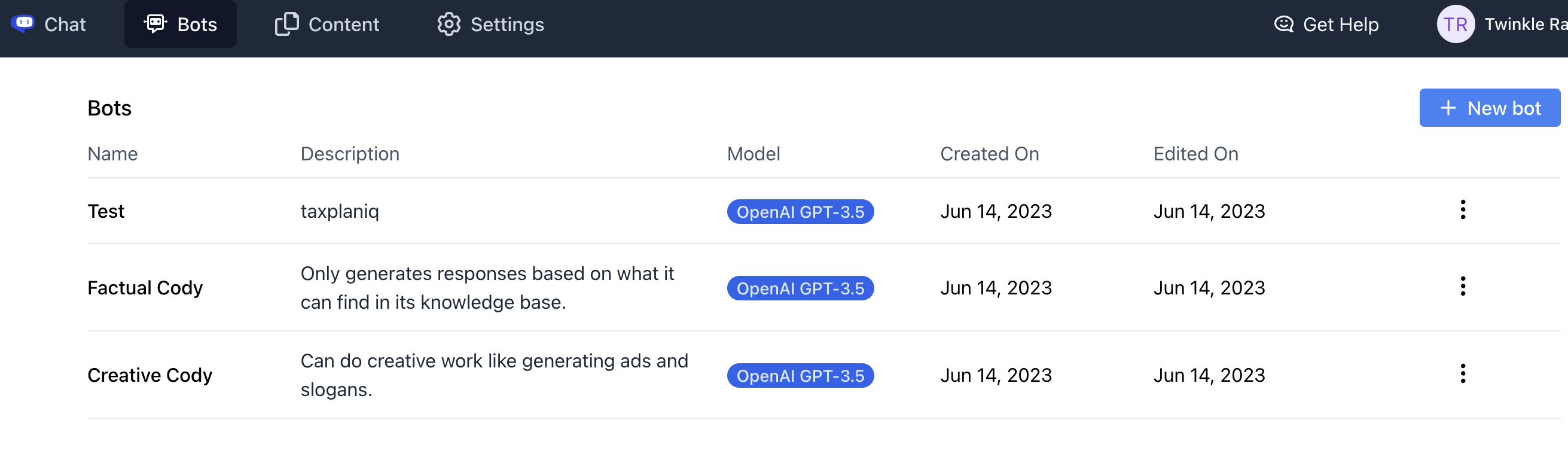This screenshot has width=1568, height=450.
Task: Click the plus icon in New bot
Action: (1448, 108)
